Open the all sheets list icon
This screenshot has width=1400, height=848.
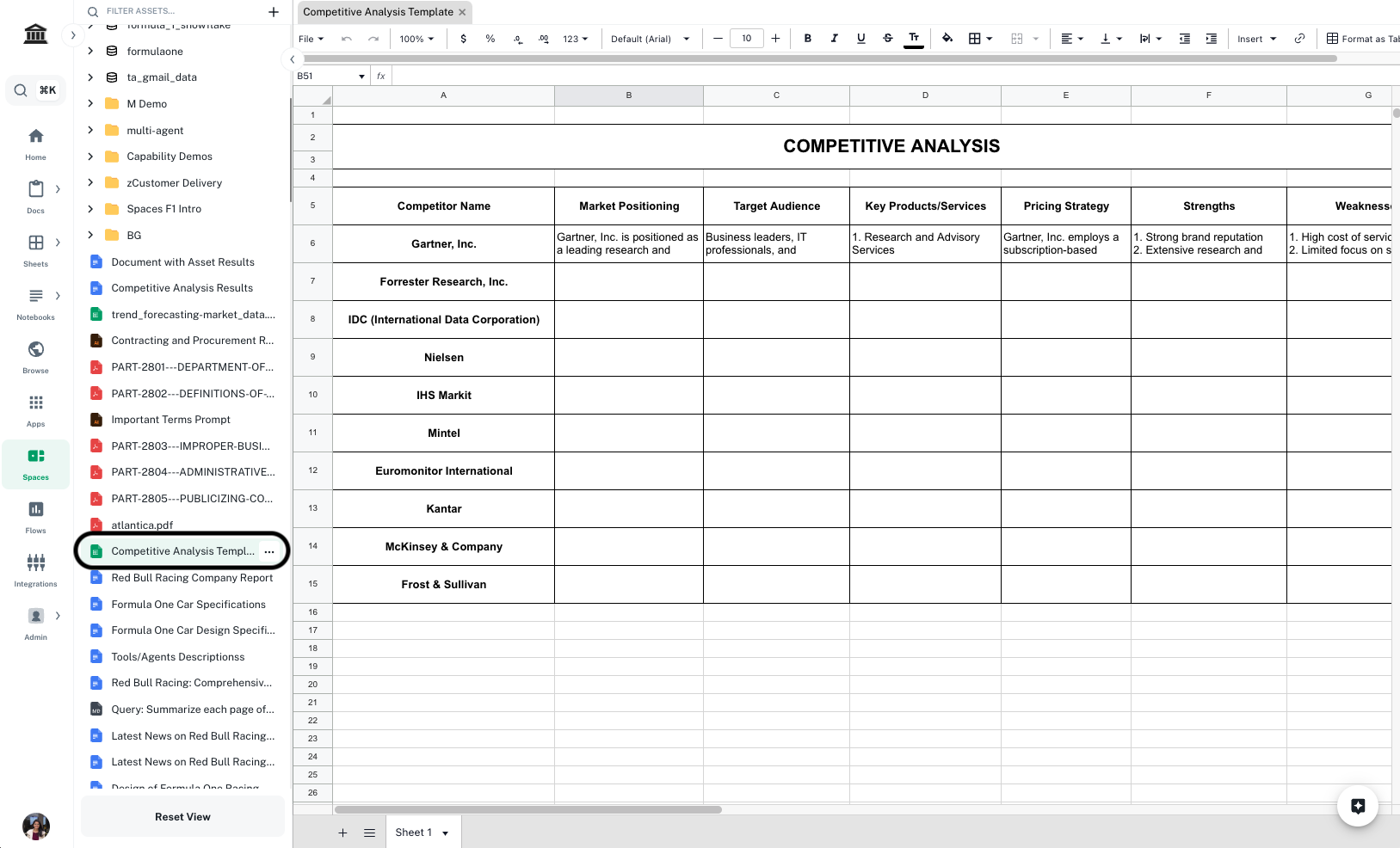(369, 833)
